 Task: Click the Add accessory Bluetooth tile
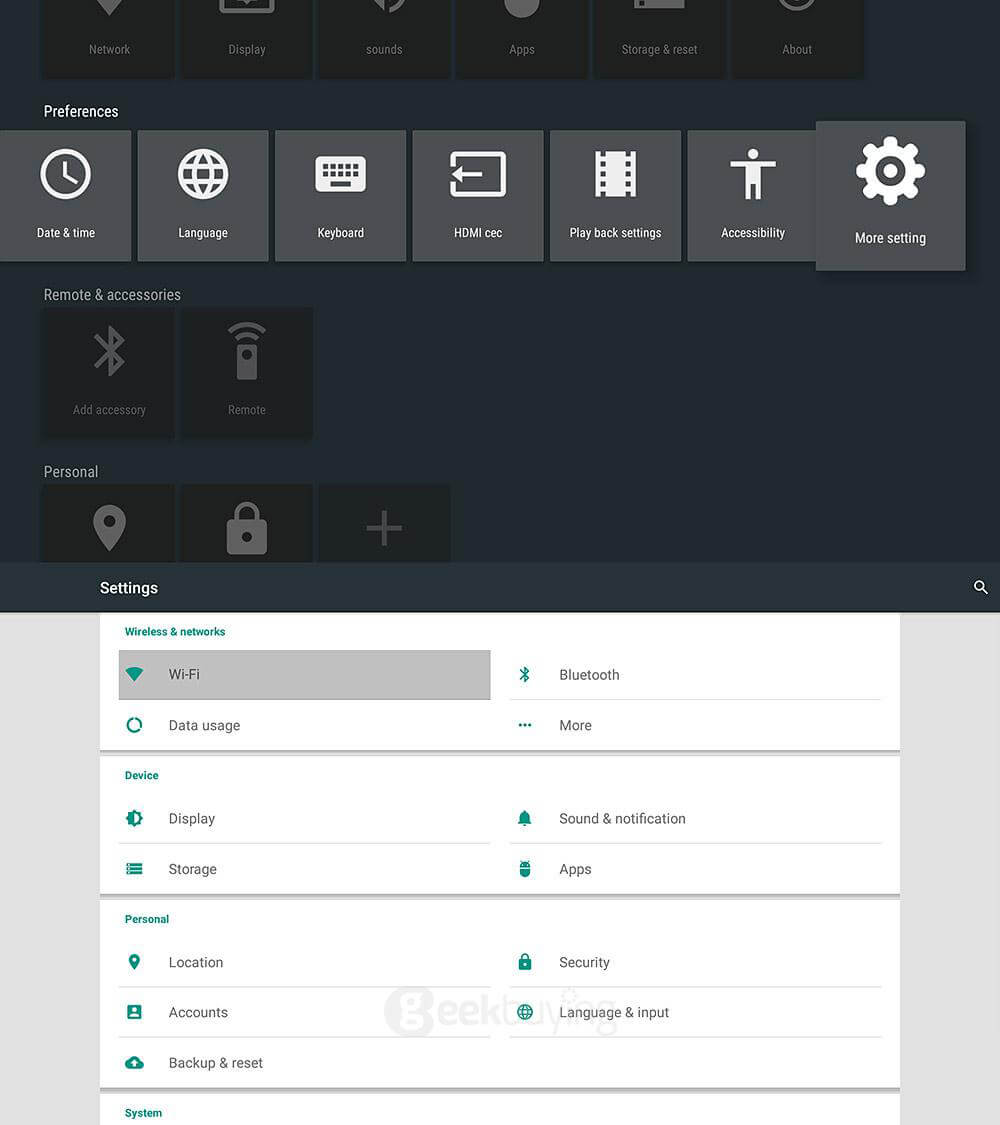click(109, 373)
